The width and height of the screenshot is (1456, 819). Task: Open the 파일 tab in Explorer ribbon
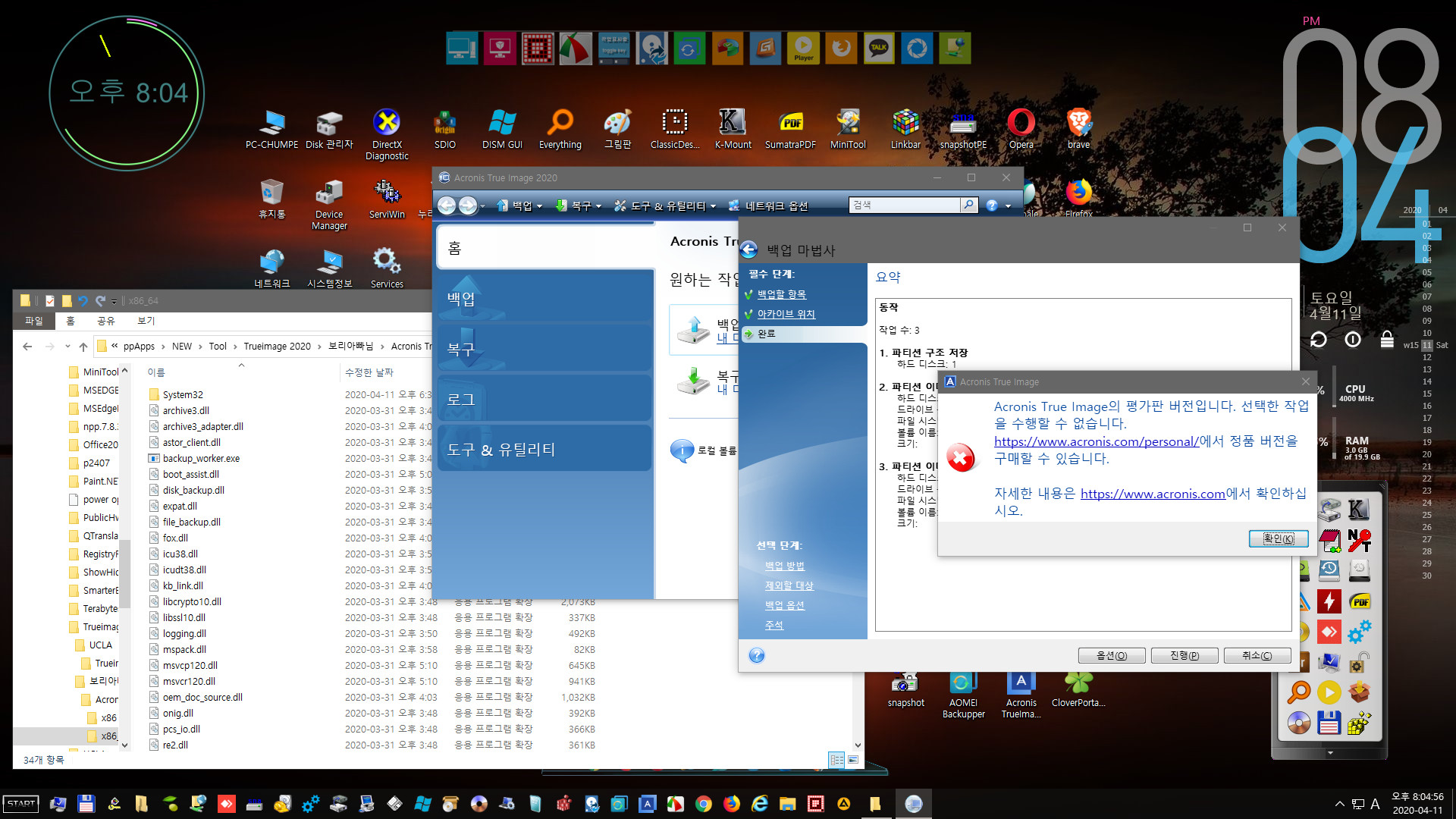pyautogui.click(x=34, y=321)
